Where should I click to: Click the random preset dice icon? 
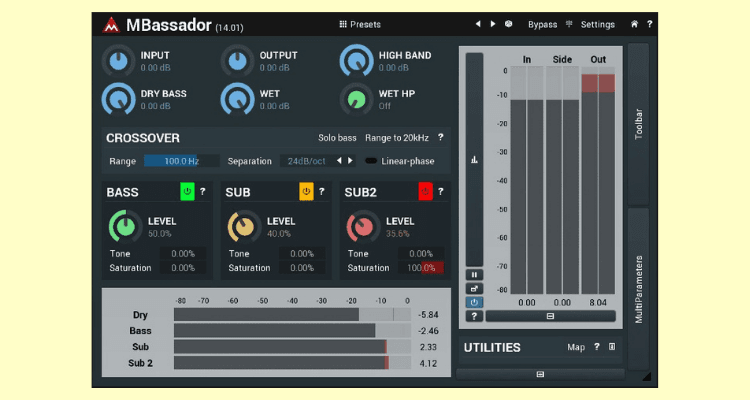tap(508, 24)
